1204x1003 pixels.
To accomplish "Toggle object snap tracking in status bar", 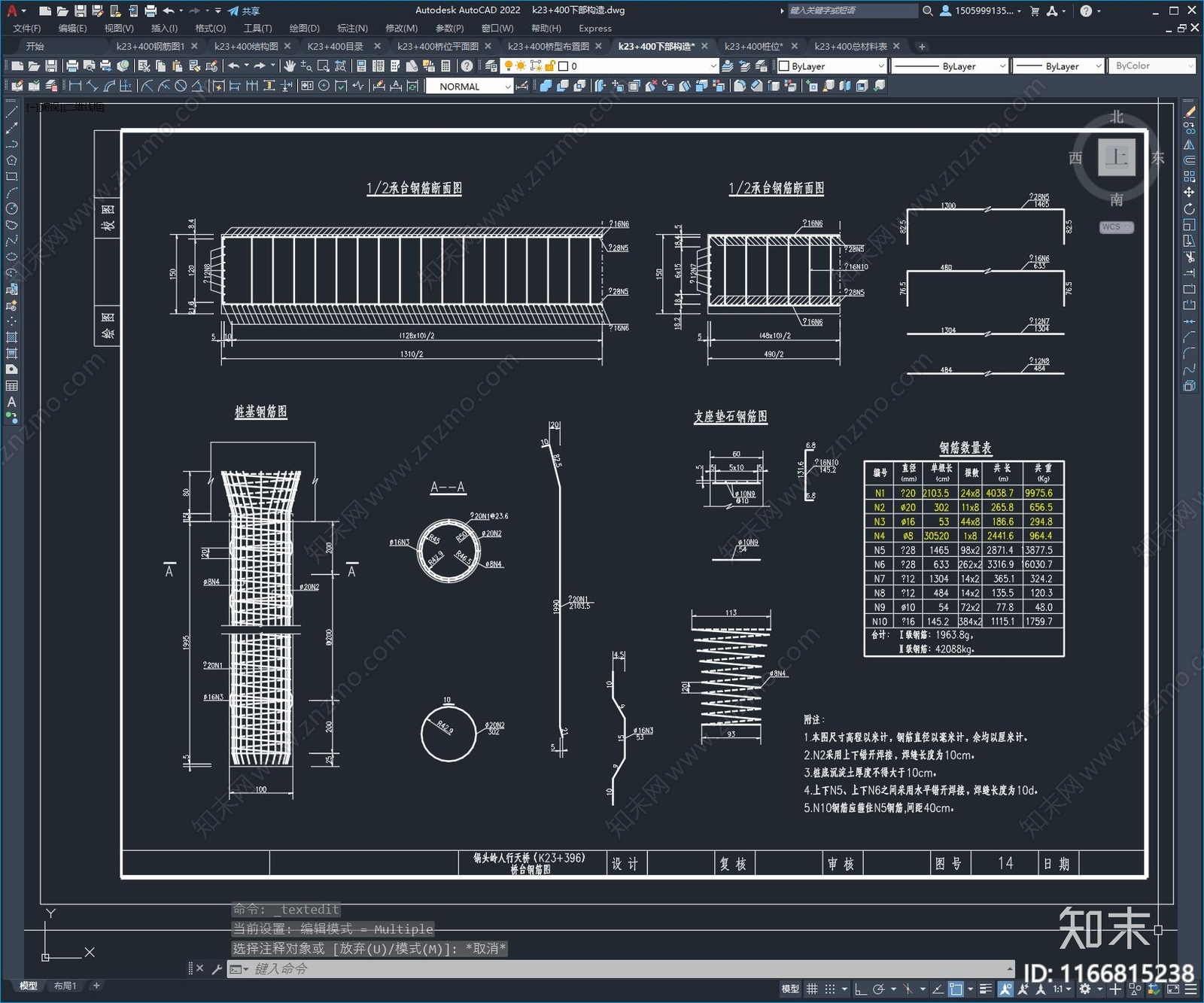I will pos(938,989).
